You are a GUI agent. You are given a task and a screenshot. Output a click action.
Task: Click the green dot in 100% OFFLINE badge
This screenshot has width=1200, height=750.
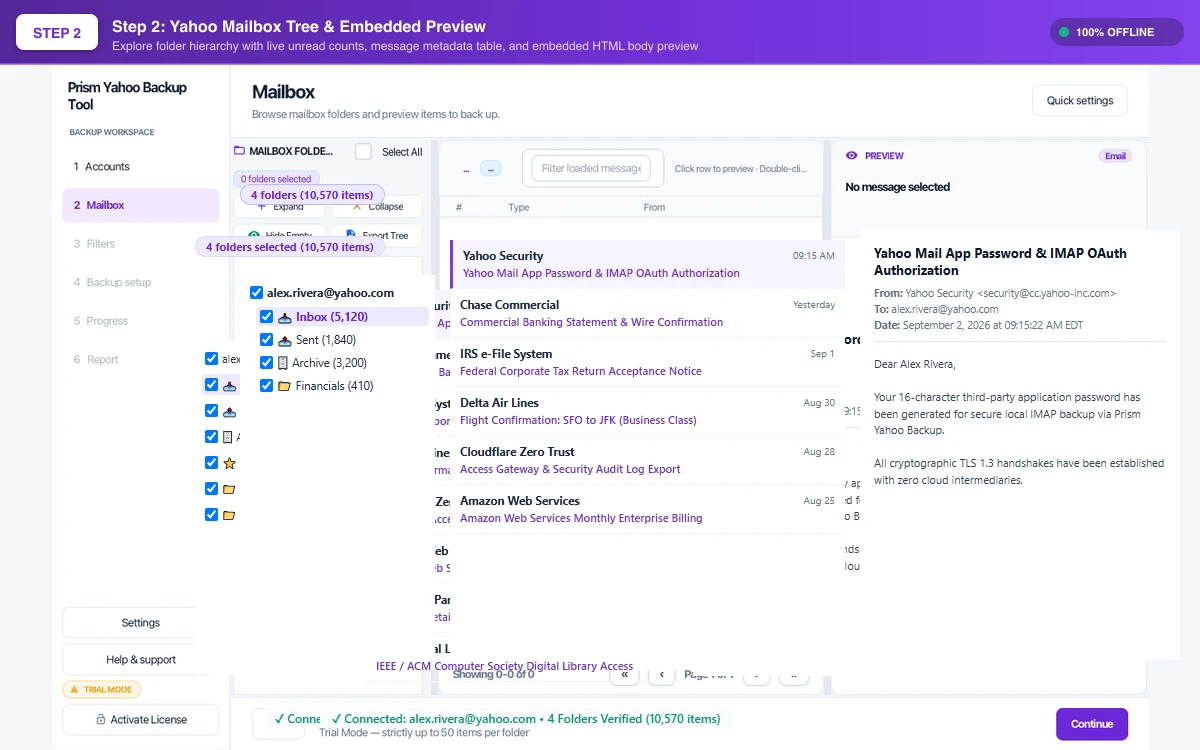tap(1065, 32)
